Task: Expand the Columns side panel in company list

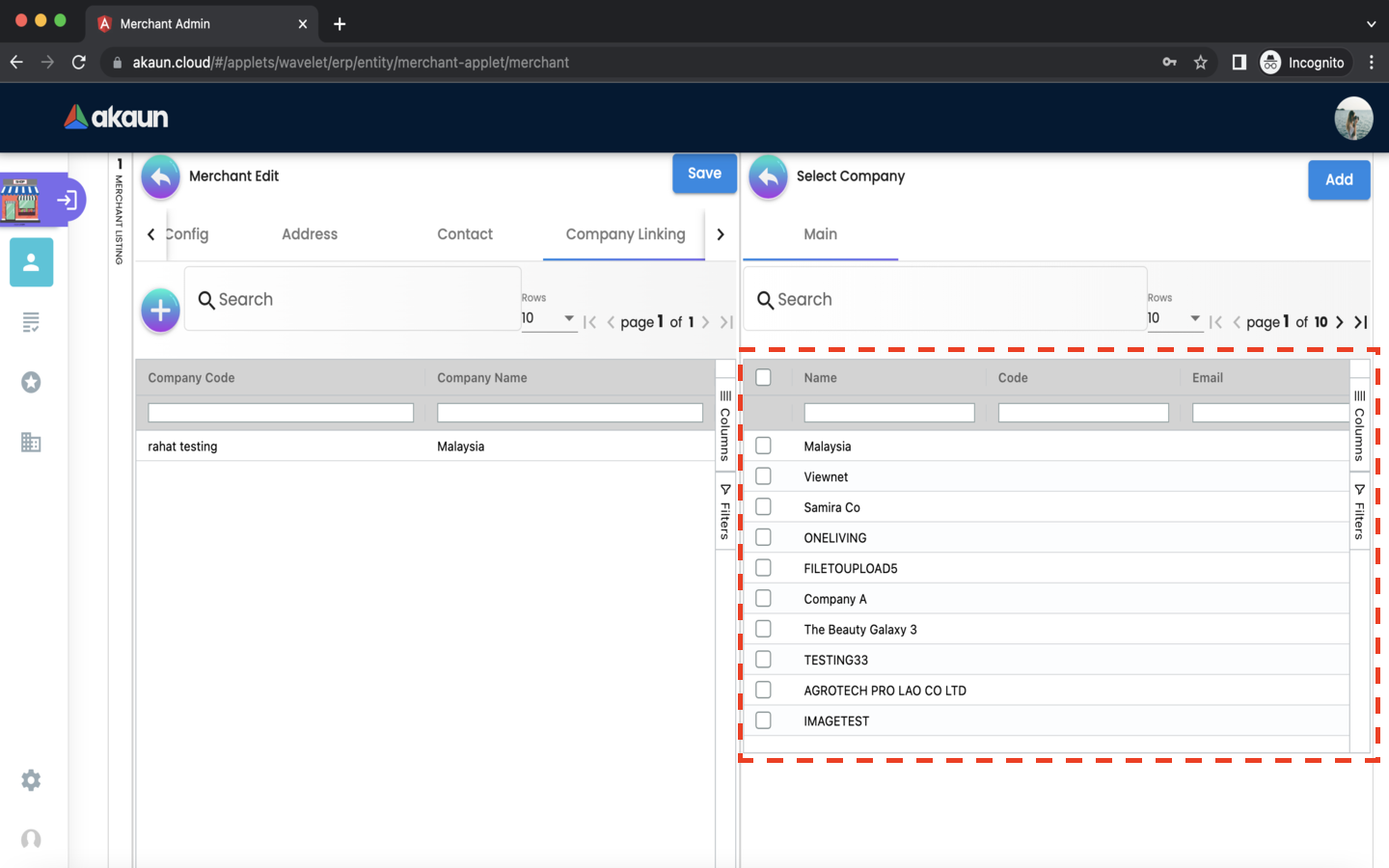Action: pos(1359,424)
